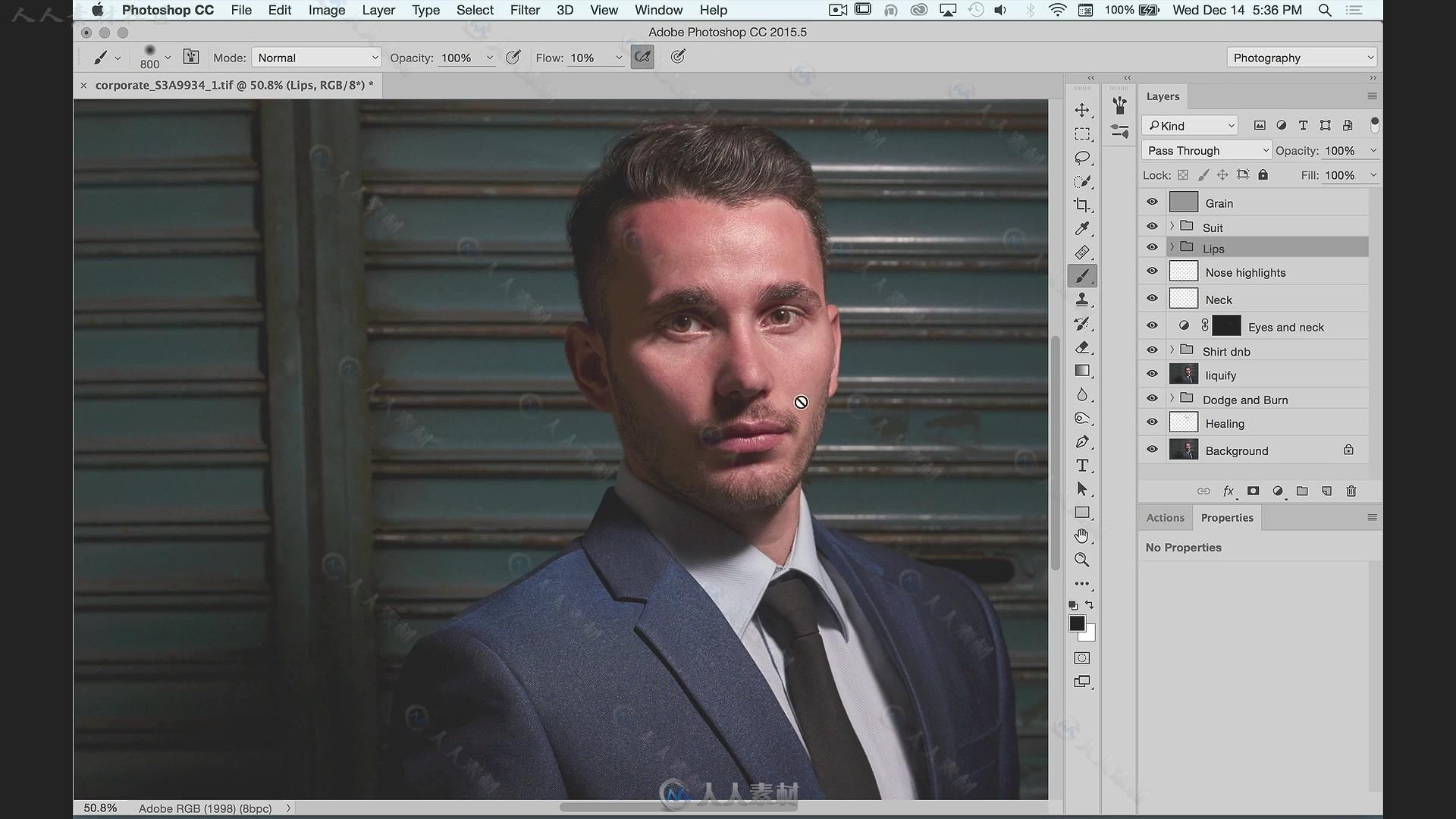Image resolution: width=1456 pixels, height=819 pixels.
Task: Open the Layer menu
Action: click(378, 10)
